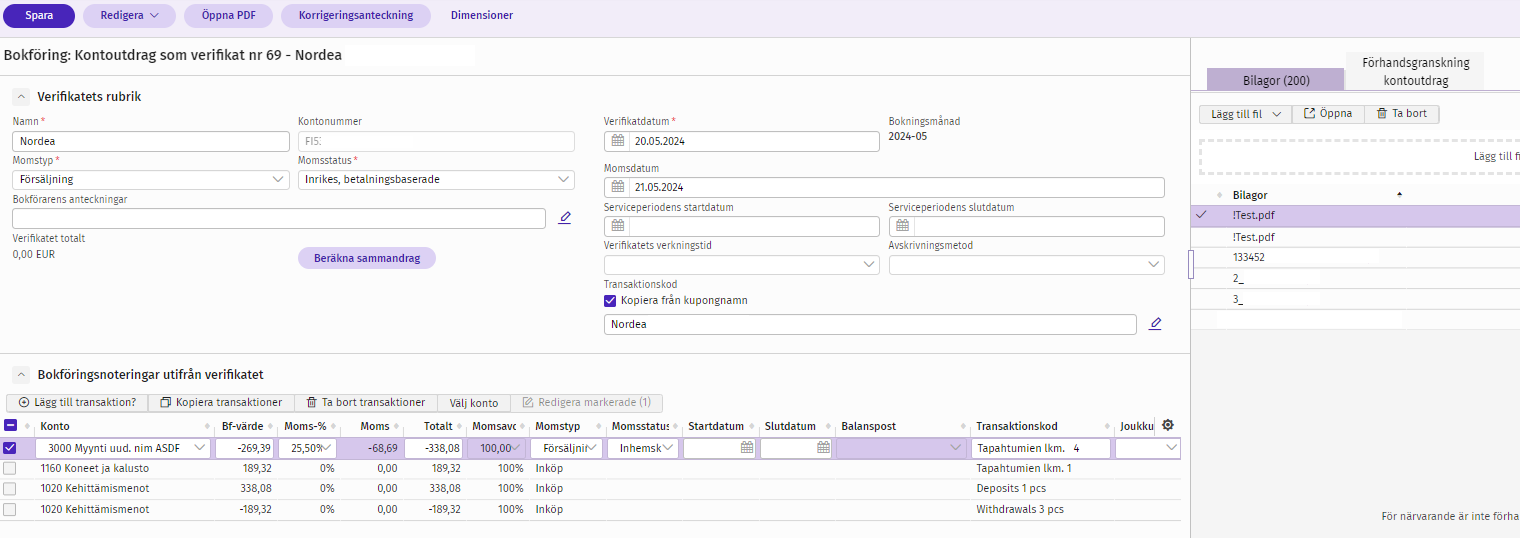Viewport: 1520px width, 538px height.
Task: Uncheck row 3000 Myynti checkbox
Action: click(10, 448)
